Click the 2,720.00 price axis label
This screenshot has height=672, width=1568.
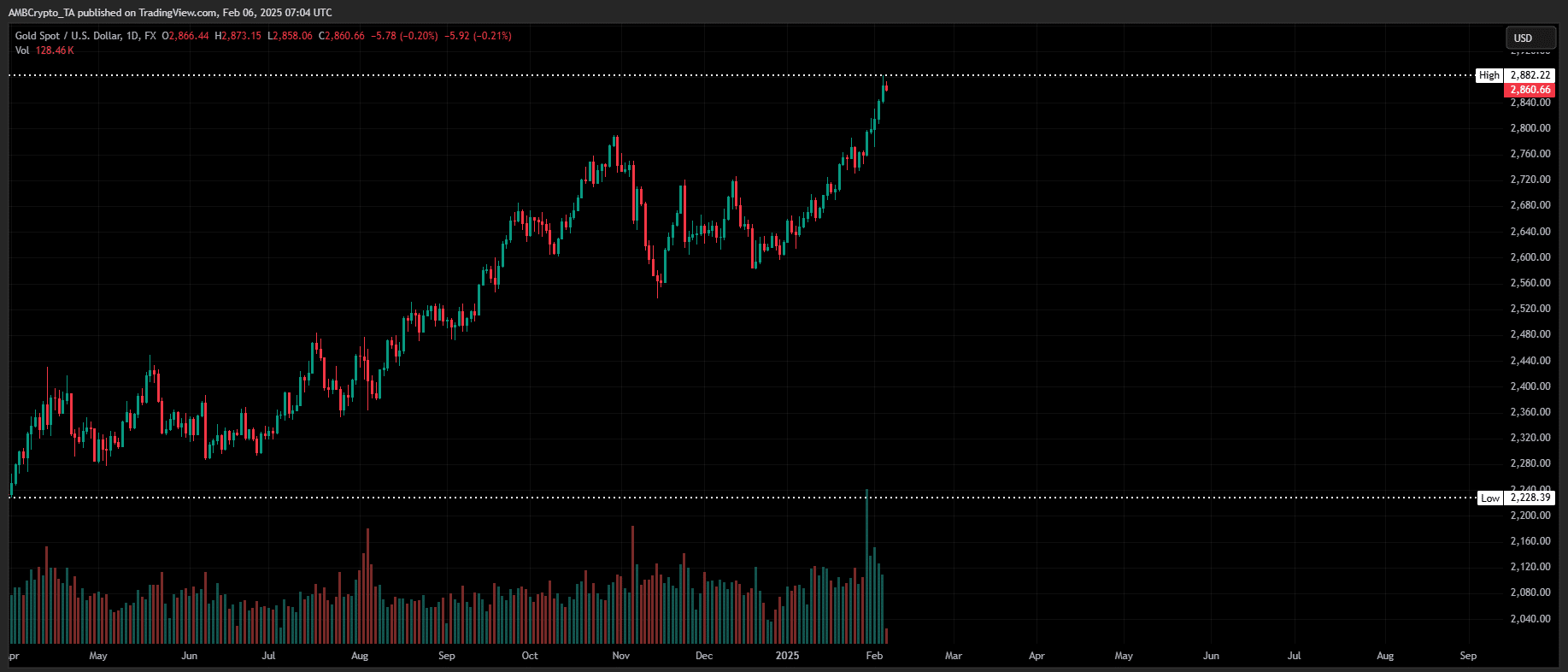[x=1530, y=180]
